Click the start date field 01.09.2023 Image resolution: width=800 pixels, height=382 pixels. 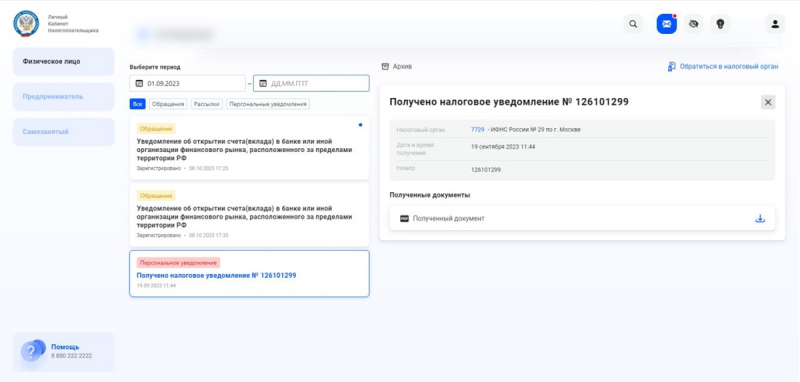point(188,83)
